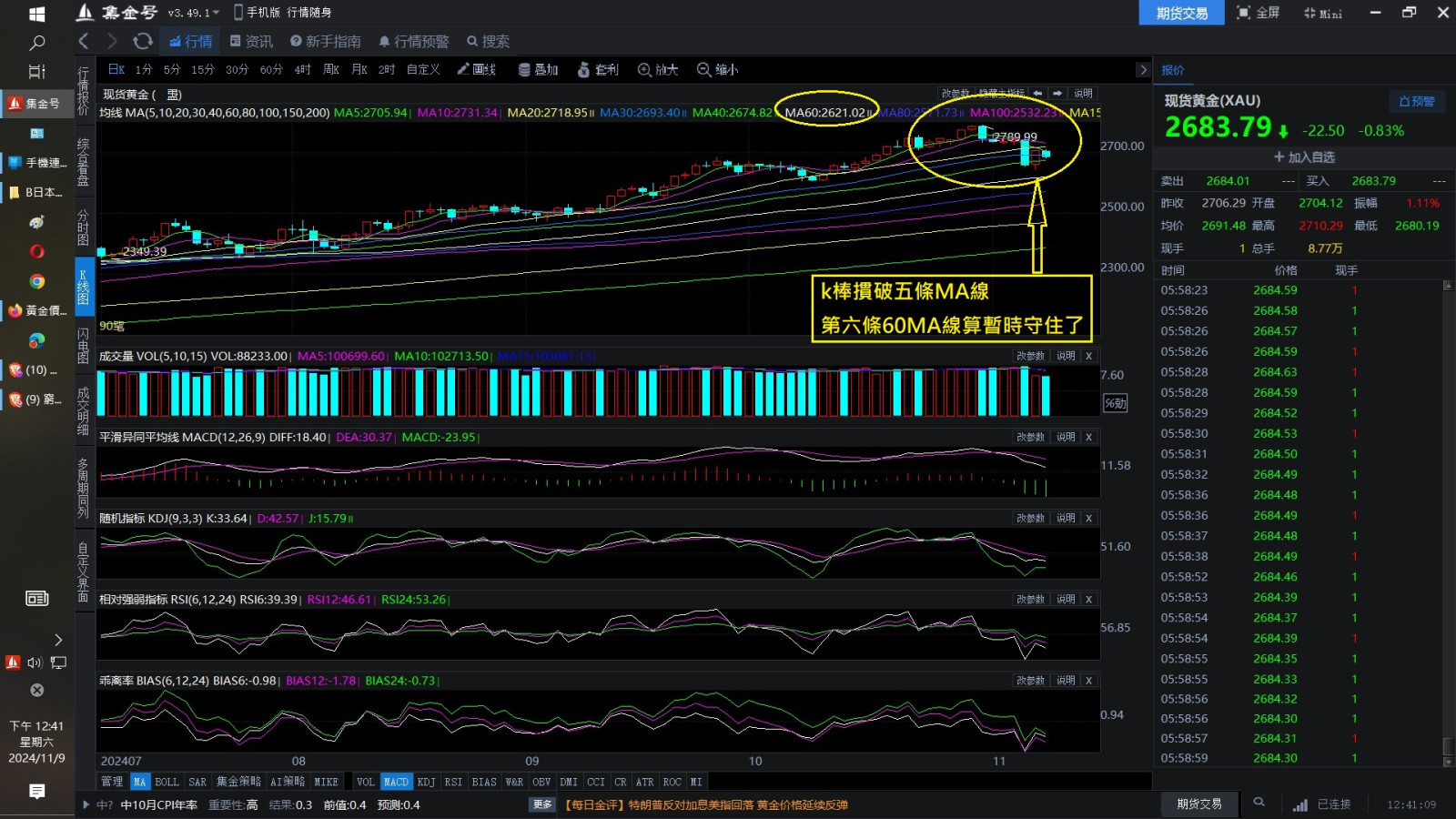
Task: Expand the period toolbar right arrow
Action: [1143, 69]
